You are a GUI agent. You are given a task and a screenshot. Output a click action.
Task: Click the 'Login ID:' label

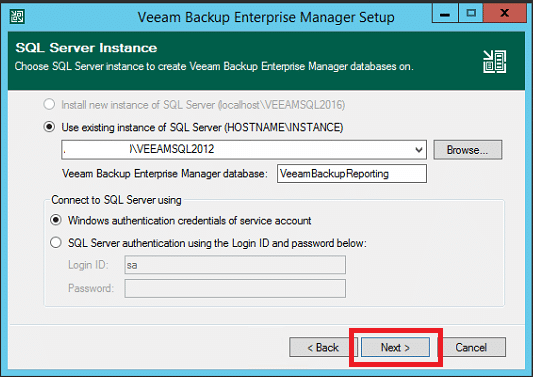tap(88, 265)
